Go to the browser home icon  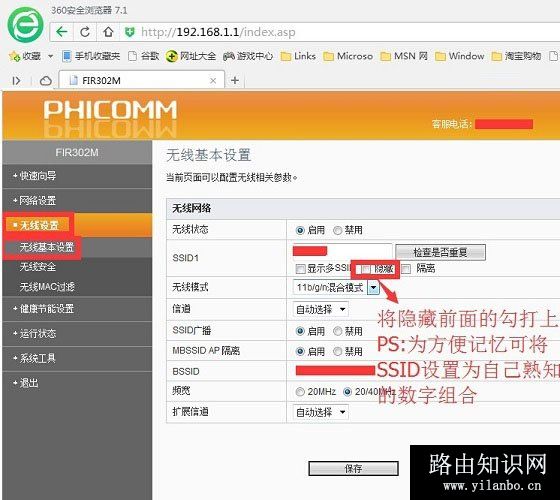pos(108,32)
